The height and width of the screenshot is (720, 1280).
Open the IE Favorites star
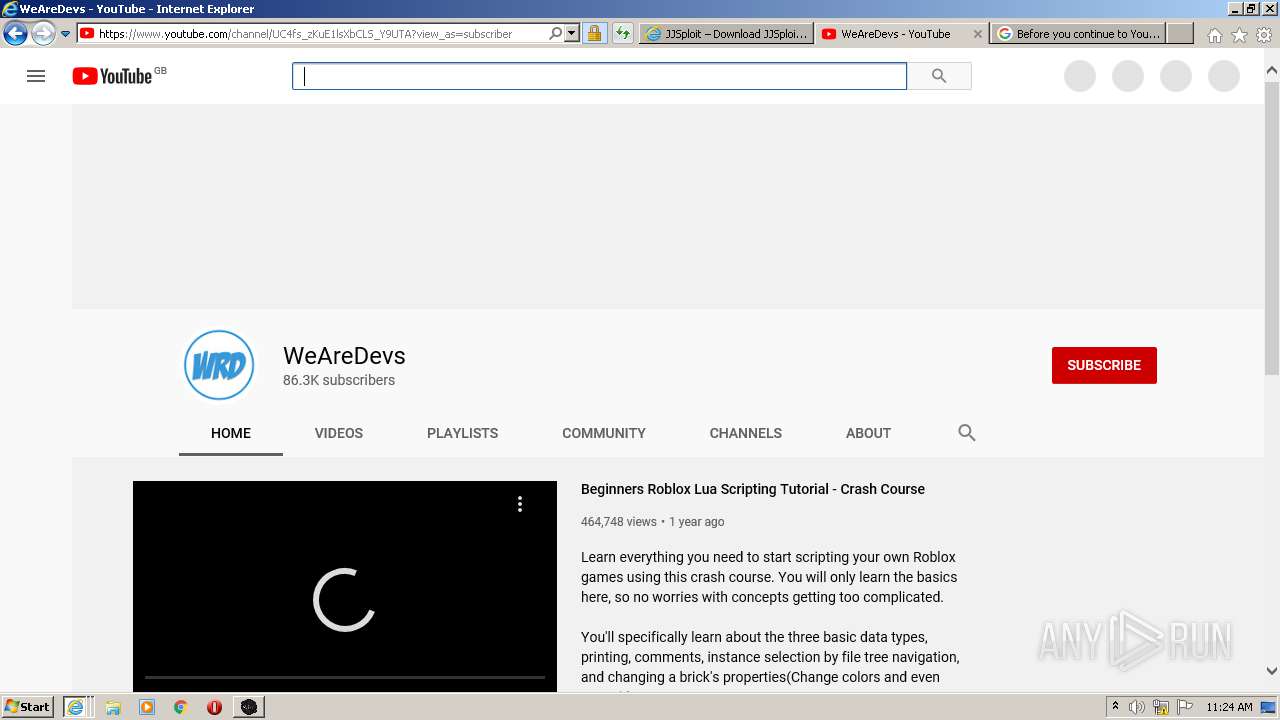coord(1239,35)
